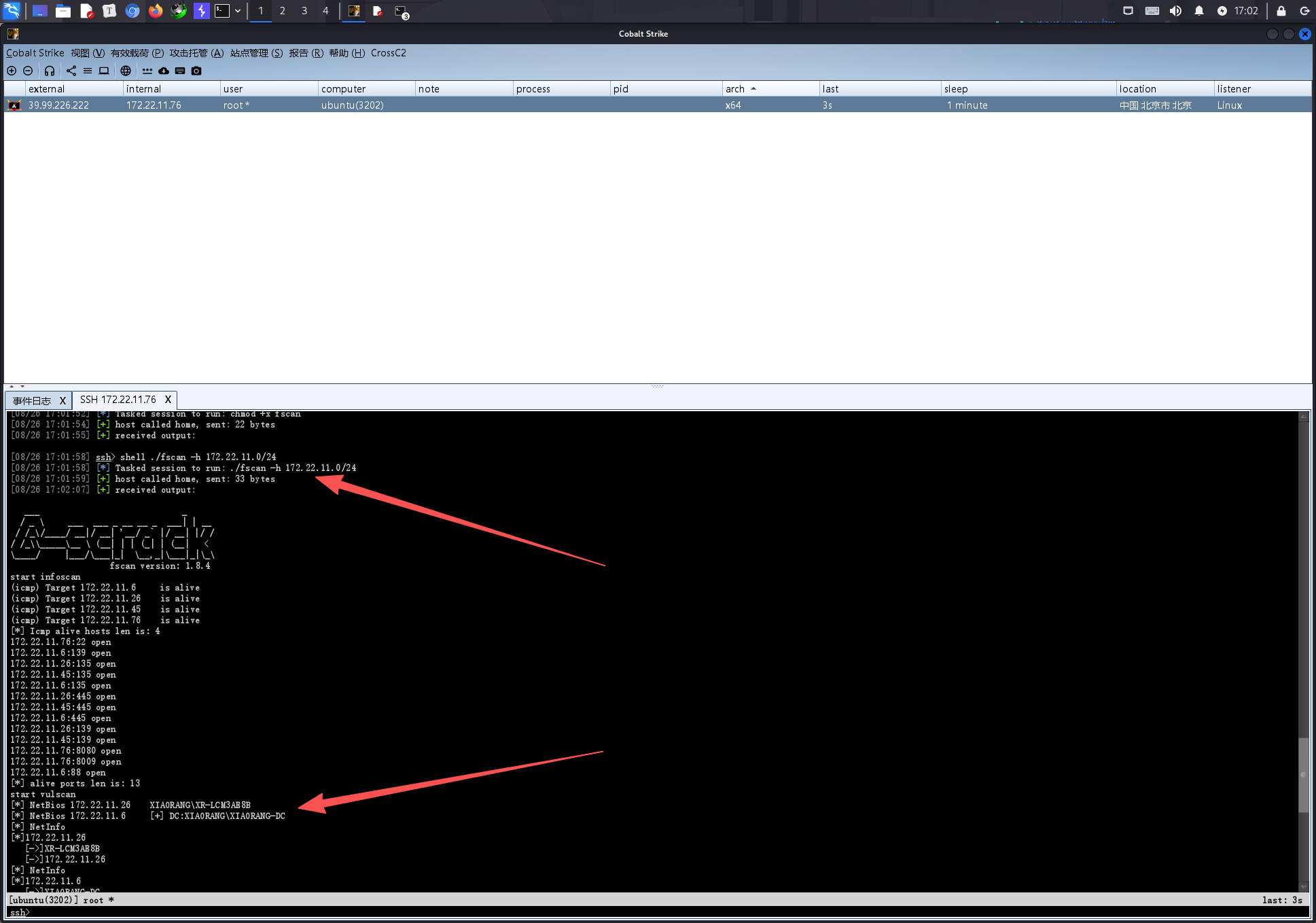Viewport: 1316px width, 923px height.
Task: Open the 攻击托管 (A) menu
Action: (x=196, y=53)
